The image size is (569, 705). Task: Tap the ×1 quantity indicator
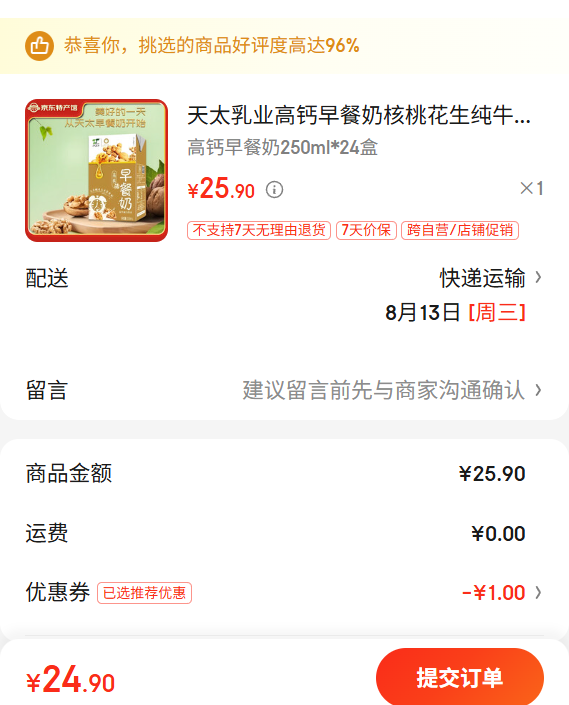532,188
